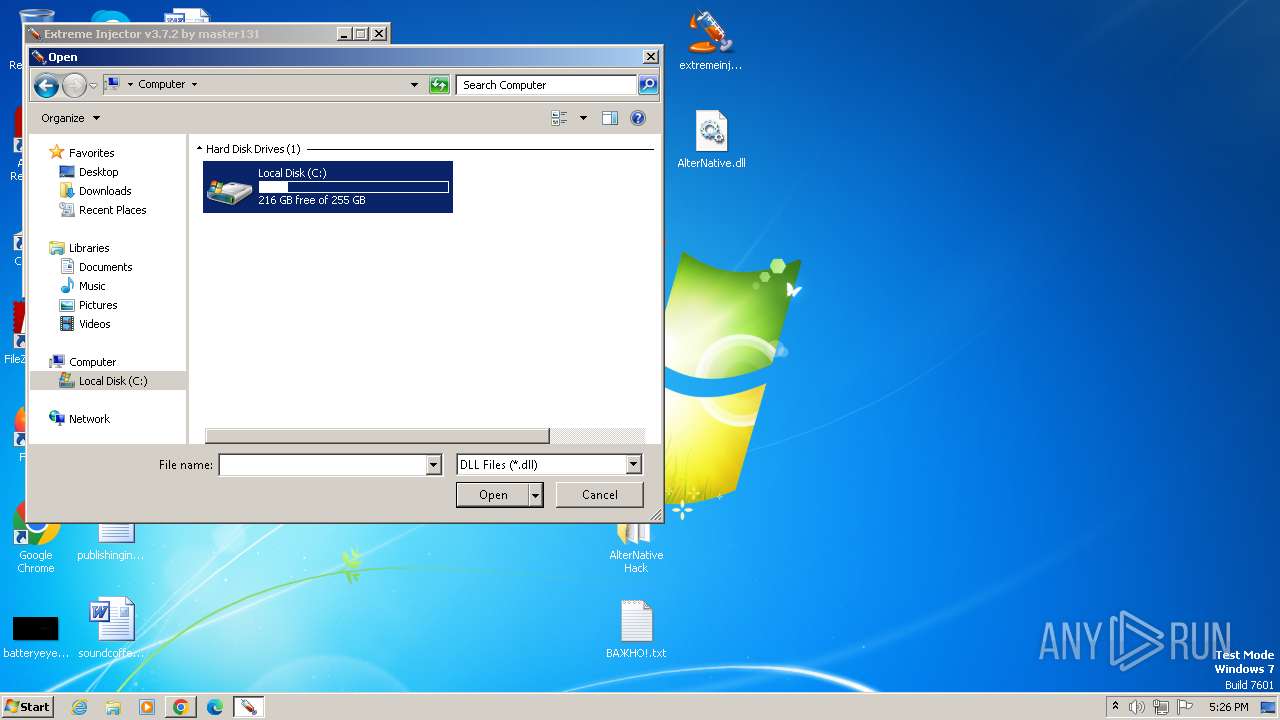Open media player from taskbar
Viewport: 1280px width, 720px height.
pyautogui.click(x=147, y=707)
